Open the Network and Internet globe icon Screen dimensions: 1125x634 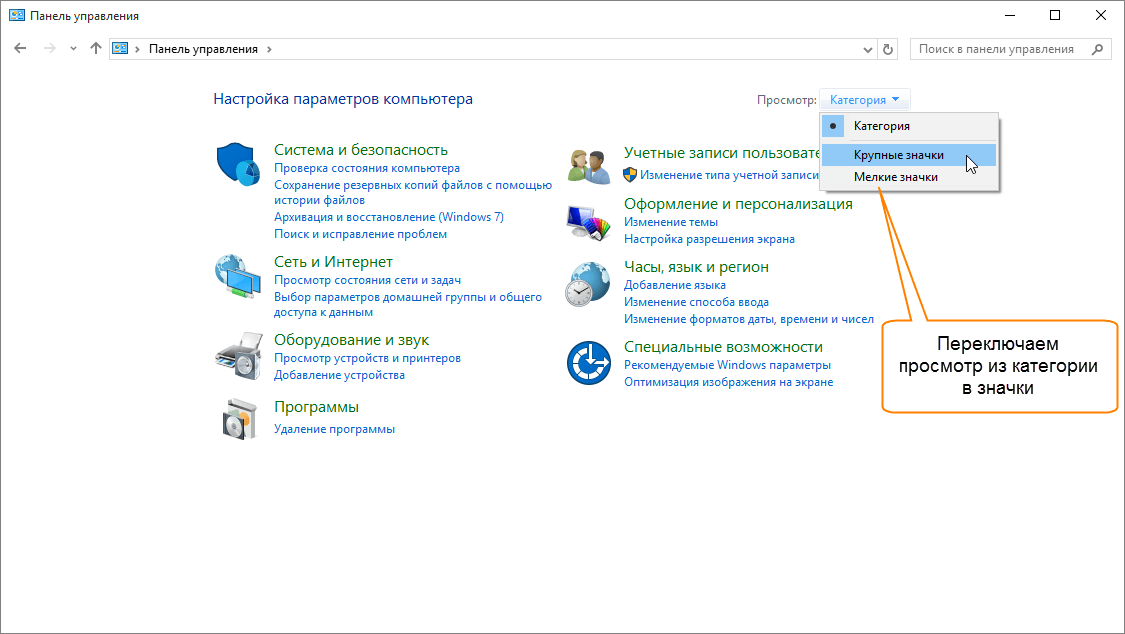(x=237, y=277)
